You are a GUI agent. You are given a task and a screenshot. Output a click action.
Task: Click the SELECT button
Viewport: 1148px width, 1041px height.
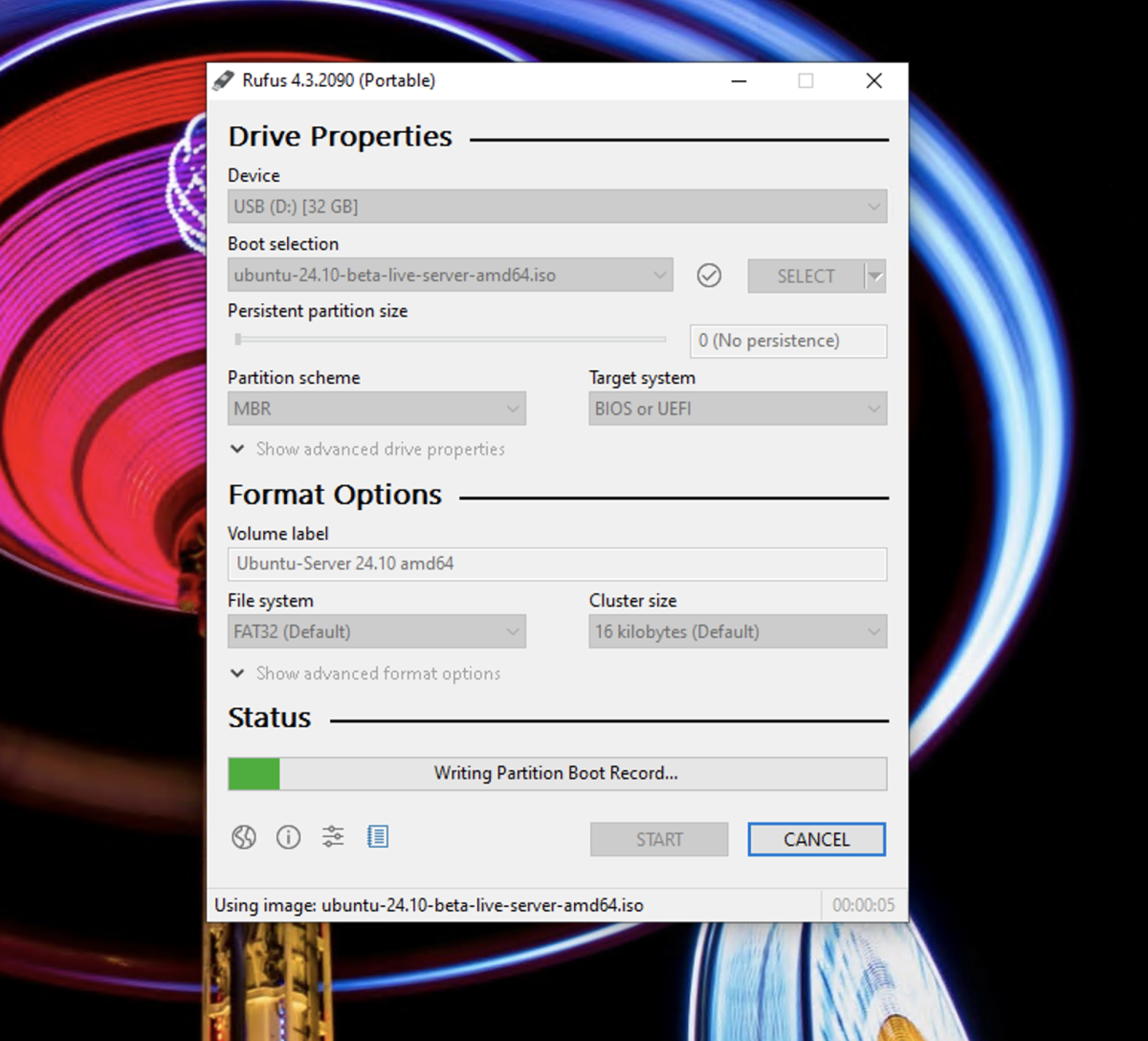tap(806, 277)
